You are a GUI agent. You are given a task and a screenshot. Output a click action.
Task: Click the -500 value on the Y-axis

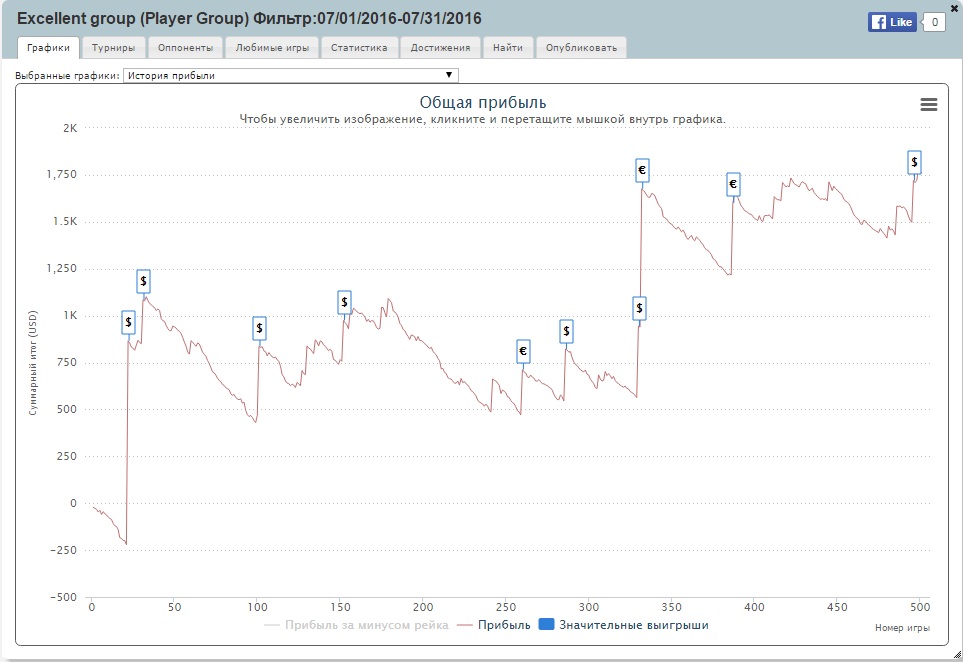(x=64, y=597)
